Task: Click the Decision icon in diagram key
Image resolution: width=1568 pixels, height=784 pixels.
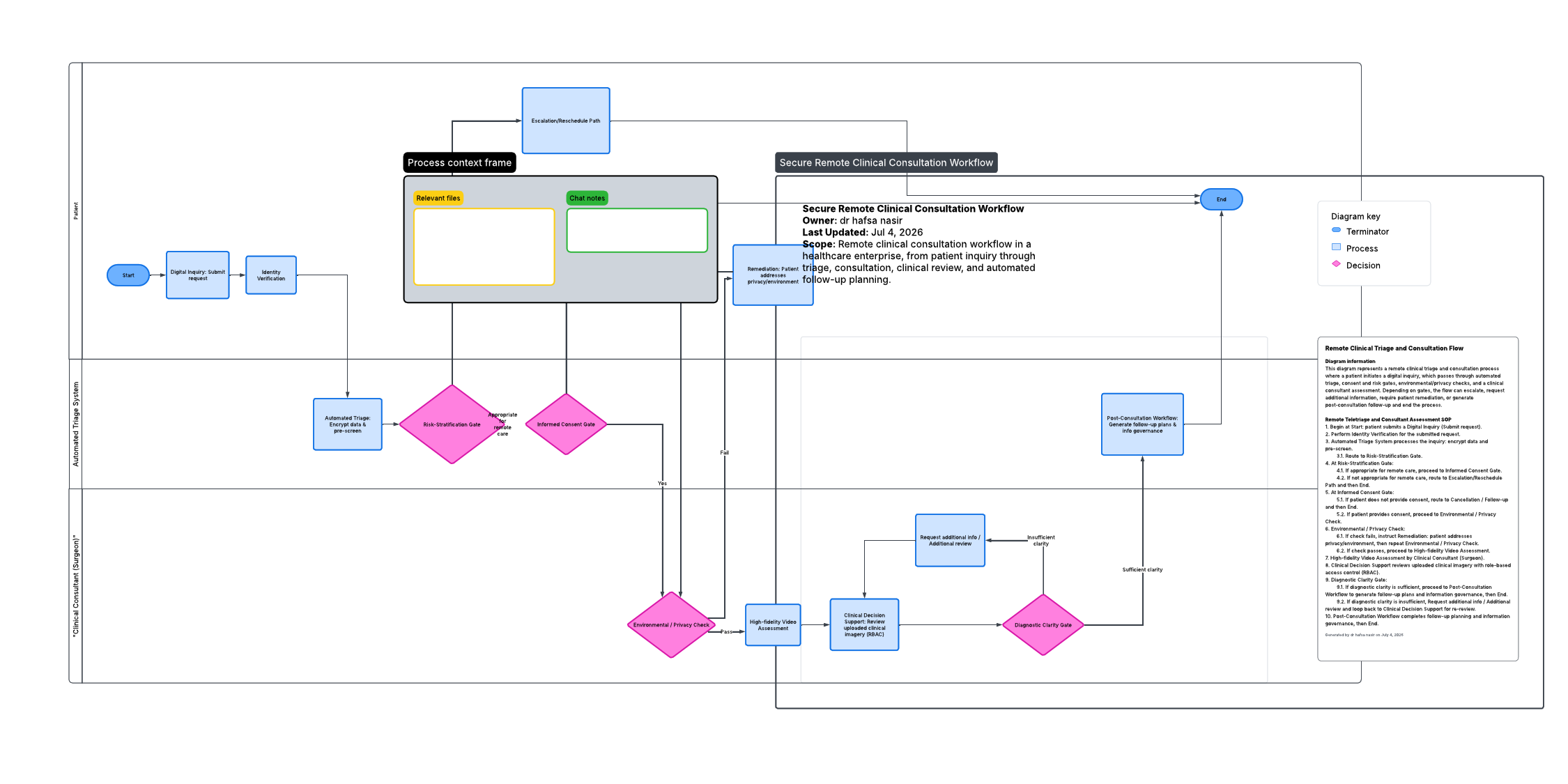Action: tap(1336, 263)
